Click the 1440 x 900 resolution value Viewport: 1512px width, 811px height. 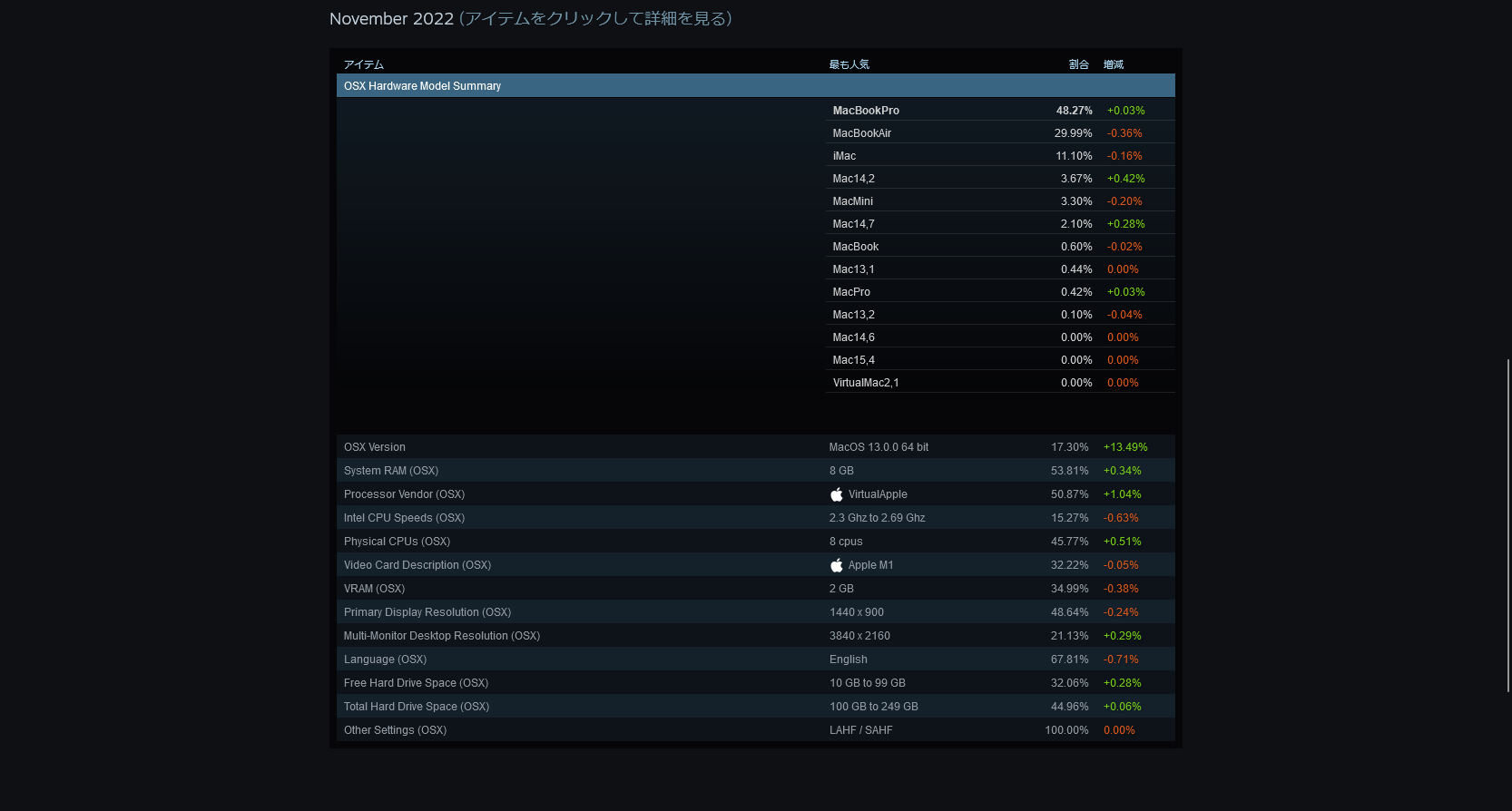[857, 612]
